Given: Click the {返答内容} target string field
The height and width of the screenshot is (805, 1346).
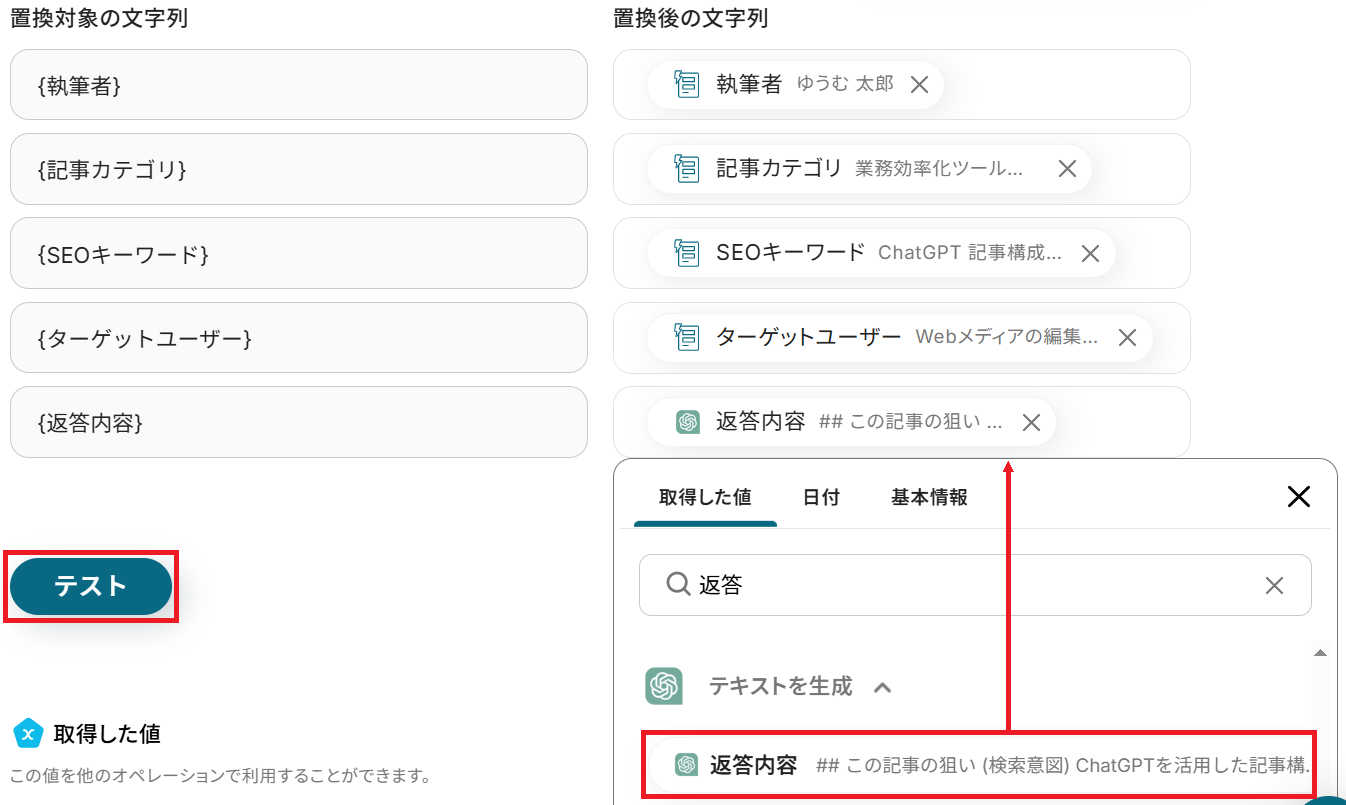Looking at the screenshot, I should coord(299,422).
